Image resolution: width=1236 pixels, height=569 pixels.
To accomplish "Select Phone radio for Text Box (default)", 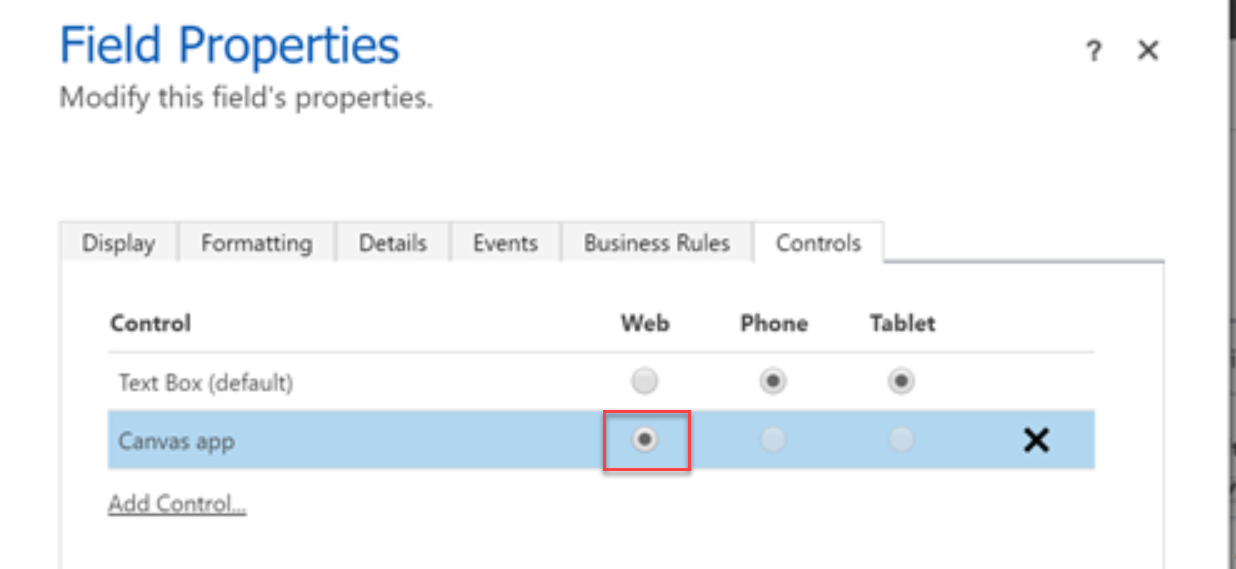I will pos(773,381).
